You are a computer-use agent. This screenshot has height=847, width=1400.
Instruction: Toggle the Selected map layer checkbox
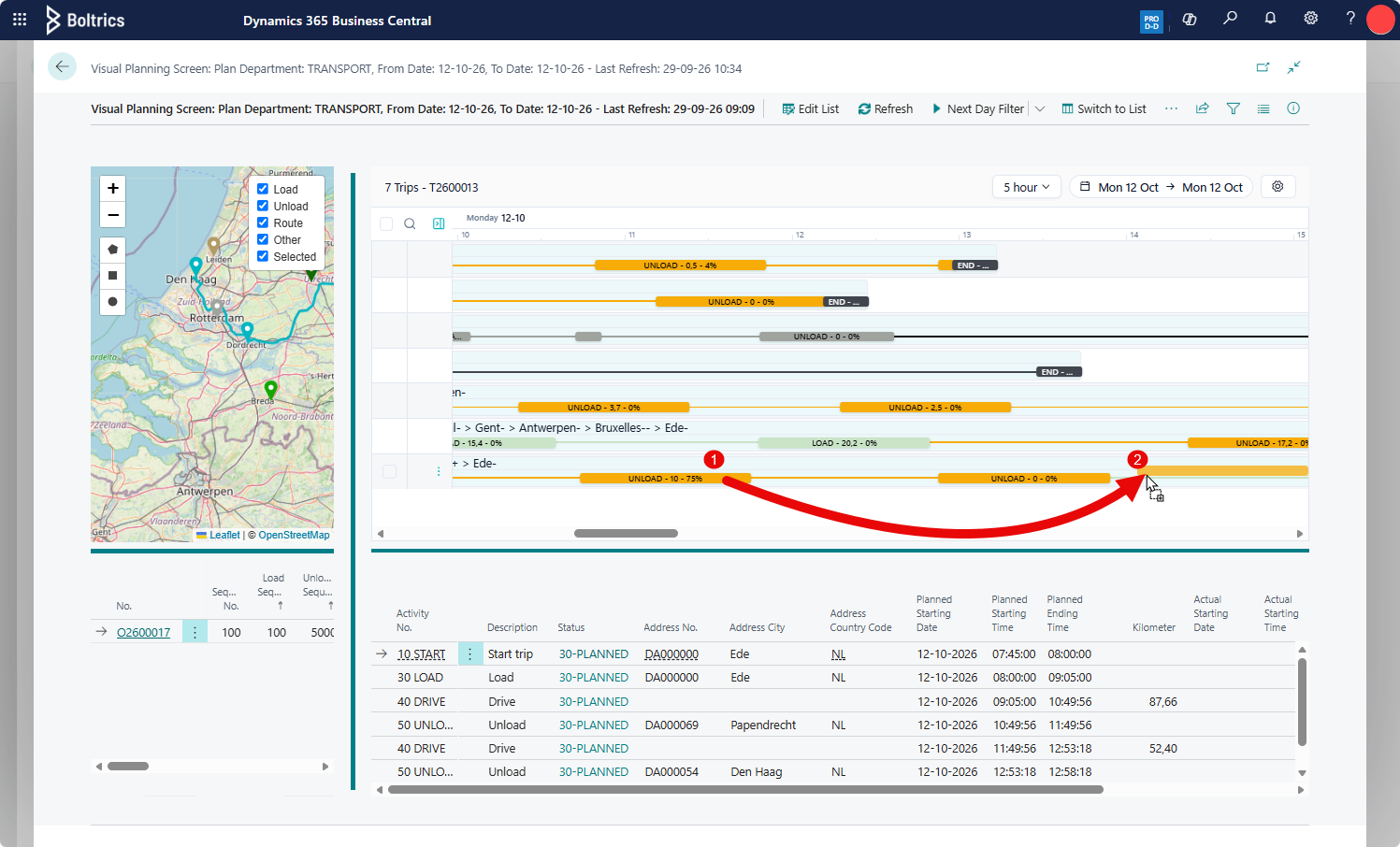click(263, 256)
